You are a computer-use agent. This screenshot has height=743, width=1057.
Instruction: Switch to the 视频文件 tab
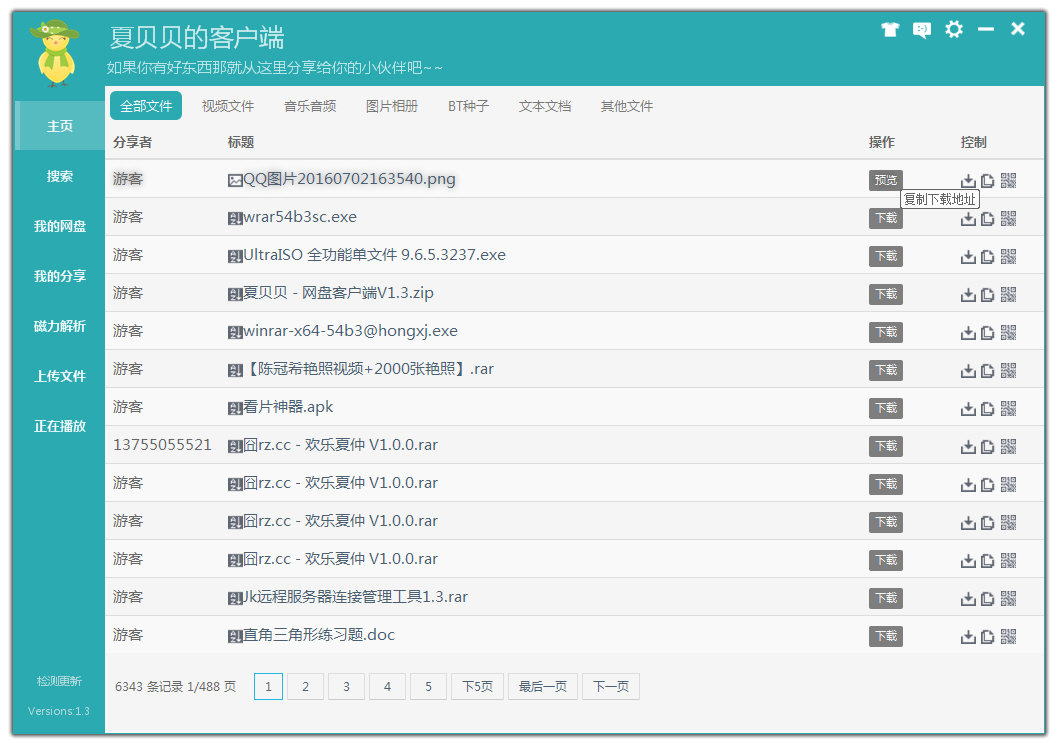tap(228, 106)
